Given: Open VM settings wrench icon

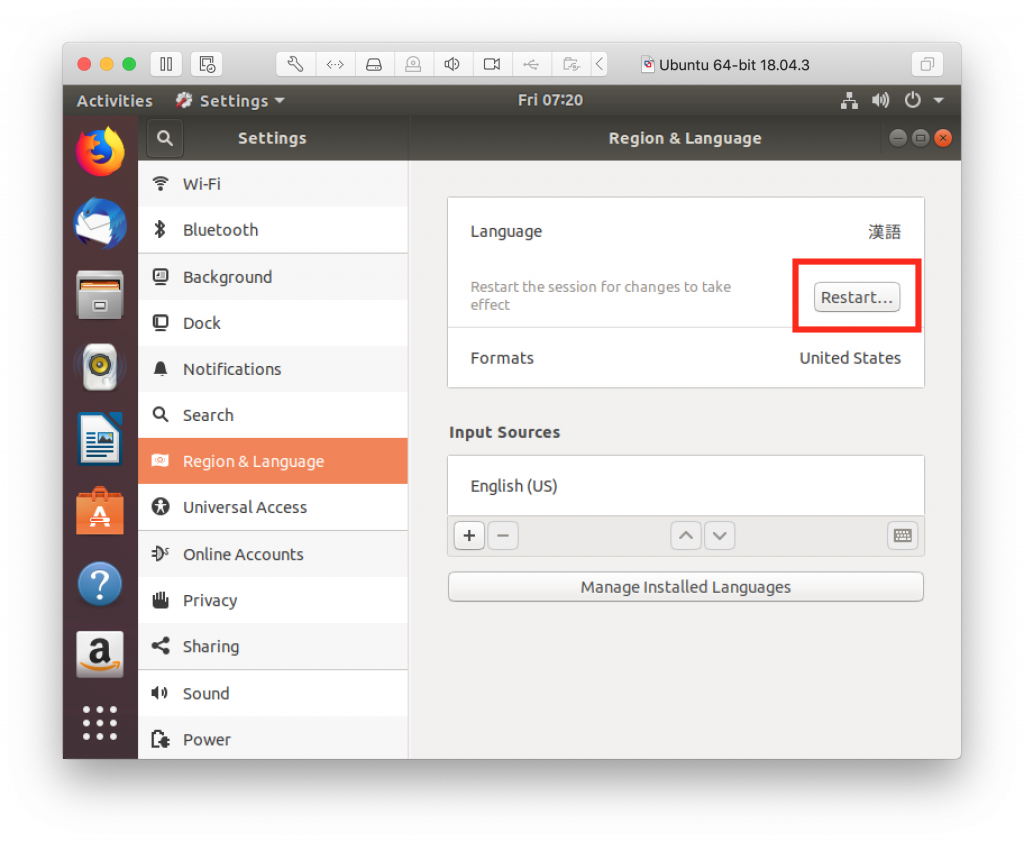Looking at the screenshot, I should click(x=295, y=64).
